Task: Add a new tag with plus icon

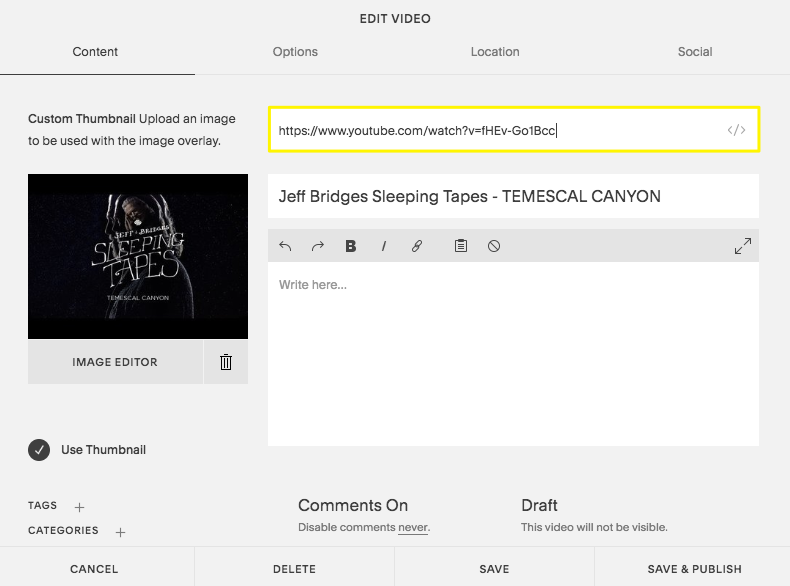Action: (x=80, y=507)
